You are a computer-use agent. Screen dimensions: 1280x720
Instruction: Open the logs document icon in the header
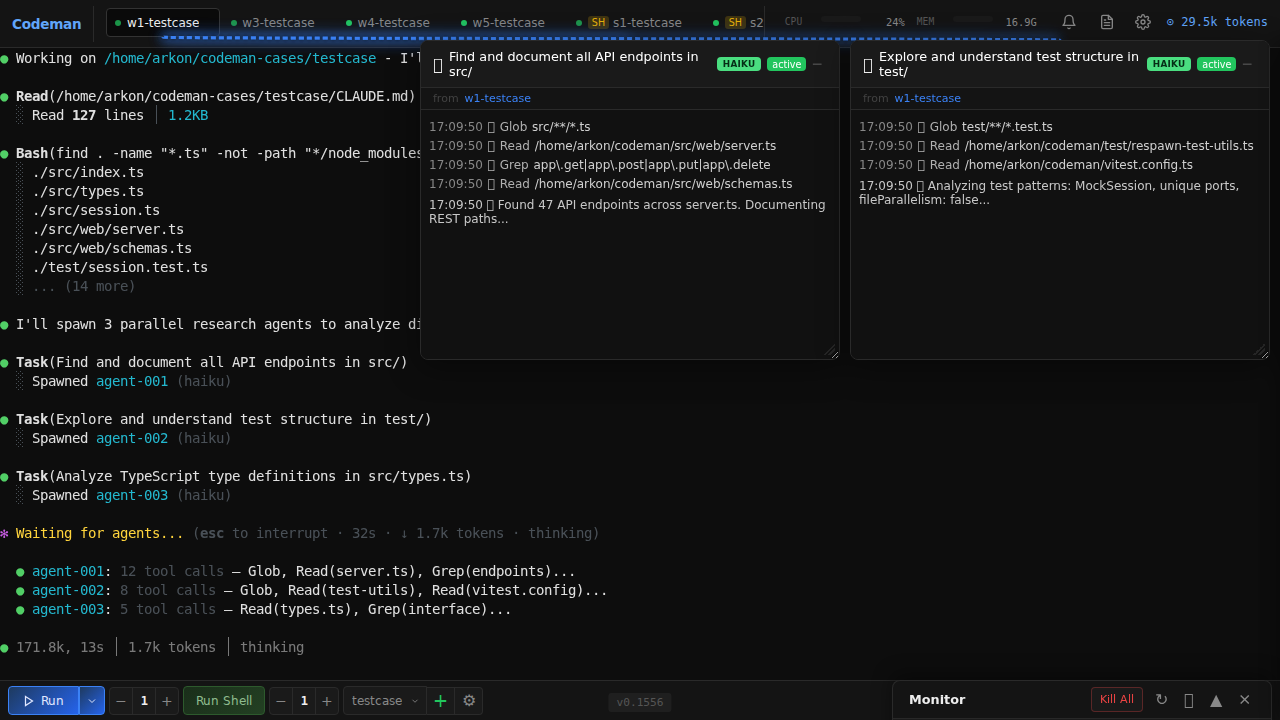pyautogui.click(x=1106, y=21)
